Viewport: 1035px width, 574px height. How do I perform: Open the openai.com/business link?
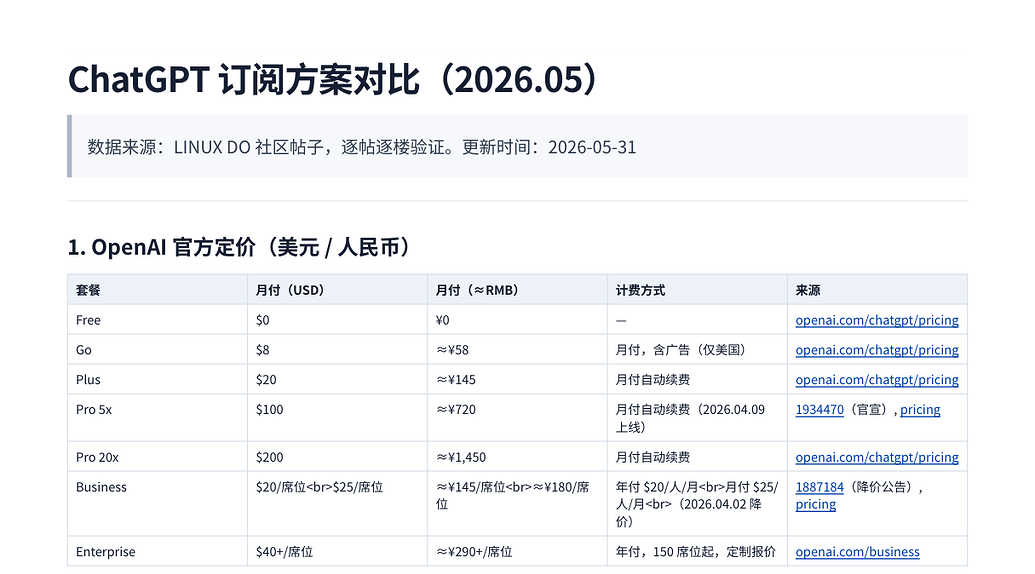(857, 552)
